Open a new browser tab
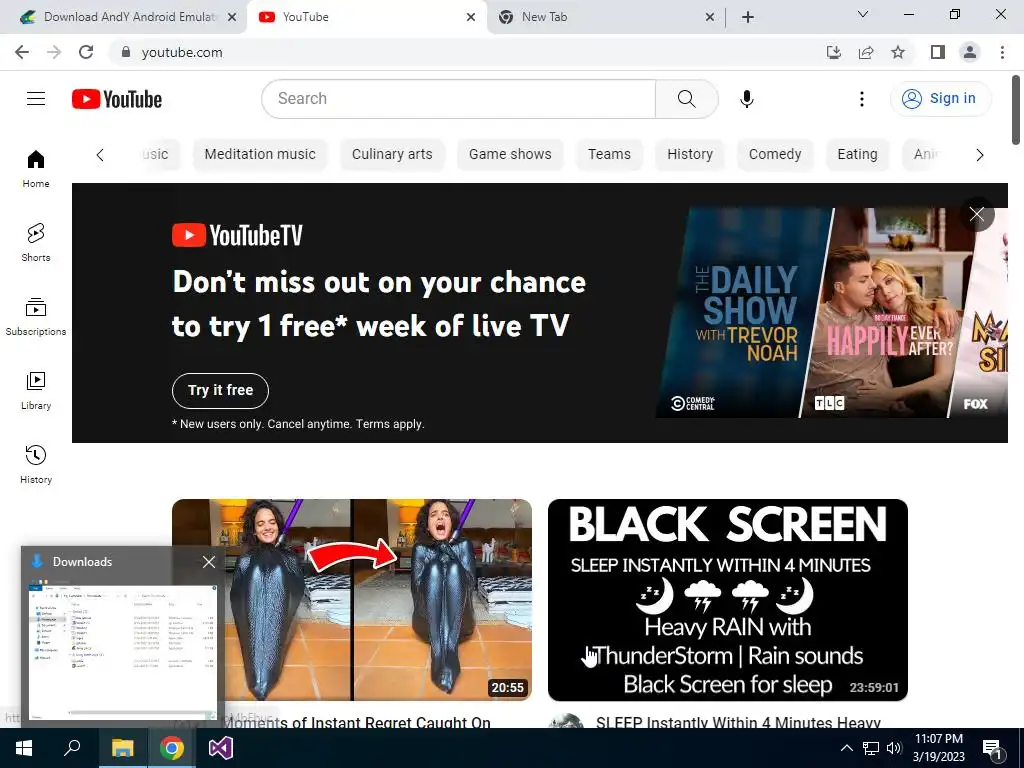Viewport: 1024px width, 768px height. coord(748,17)
